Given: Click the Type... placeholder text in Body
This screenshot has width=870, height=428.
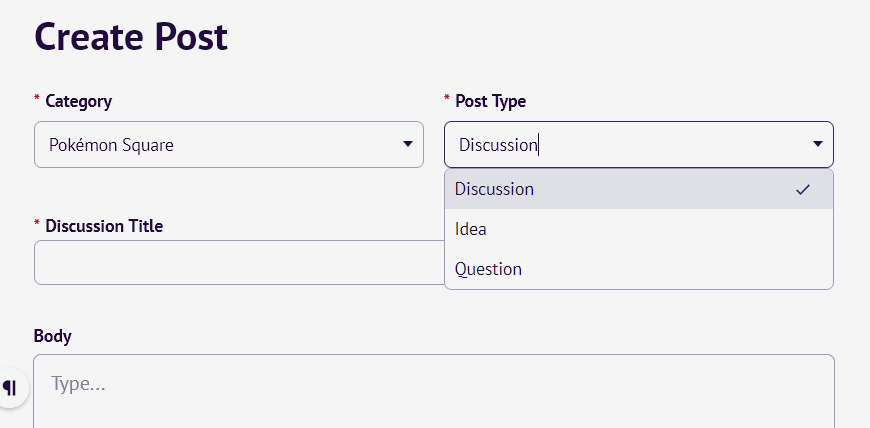Looking at the screenshot, I should (78, 384).
